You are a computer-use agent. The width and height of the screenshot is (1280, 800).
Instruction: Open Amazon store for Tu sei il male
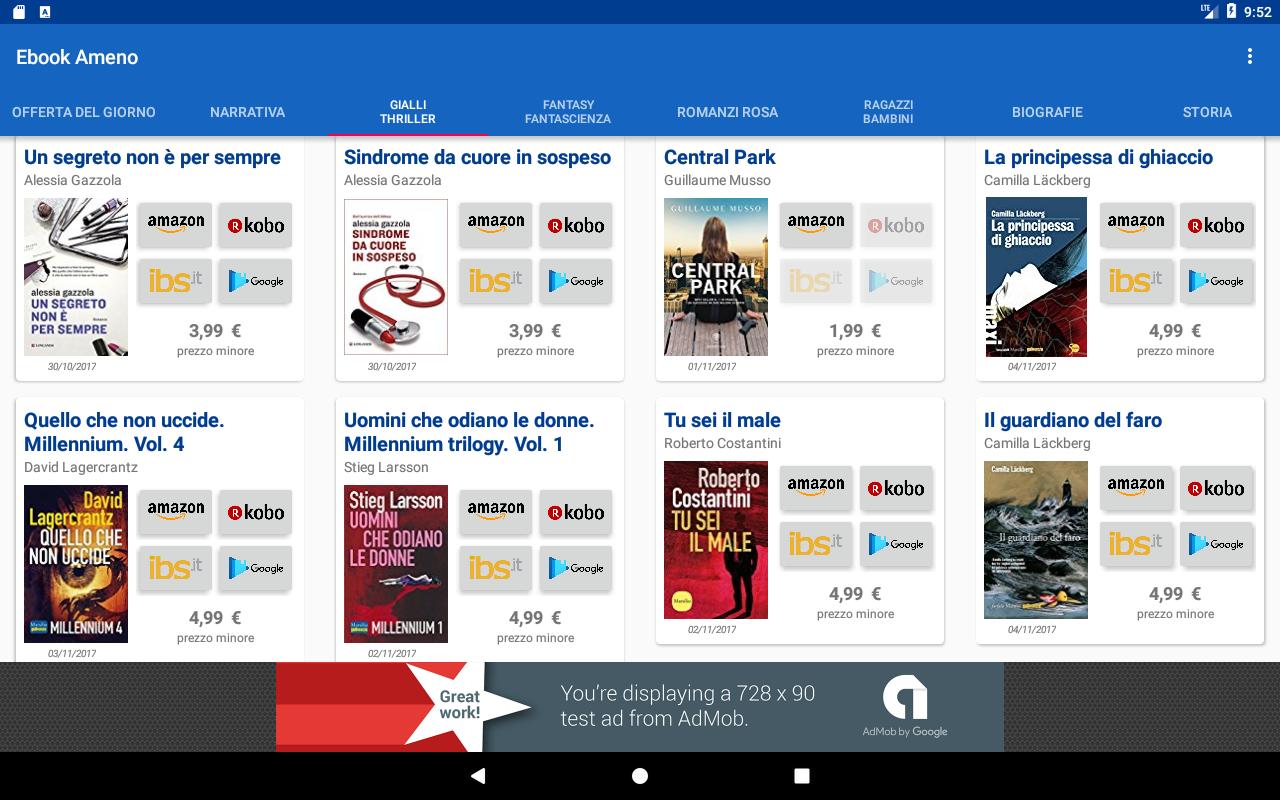click(816, 488)
